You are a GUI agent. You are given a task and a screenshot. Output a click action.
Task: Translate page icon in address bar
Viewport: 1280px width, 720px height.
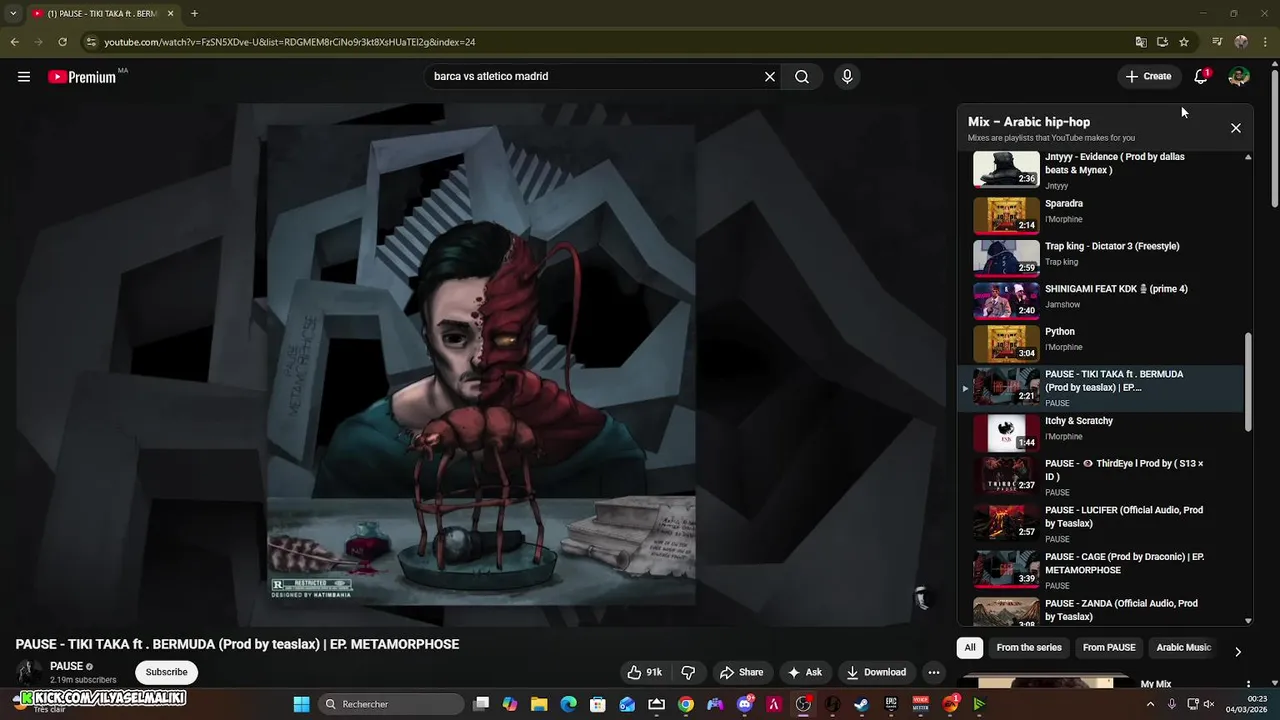(x=1141, y=42)
